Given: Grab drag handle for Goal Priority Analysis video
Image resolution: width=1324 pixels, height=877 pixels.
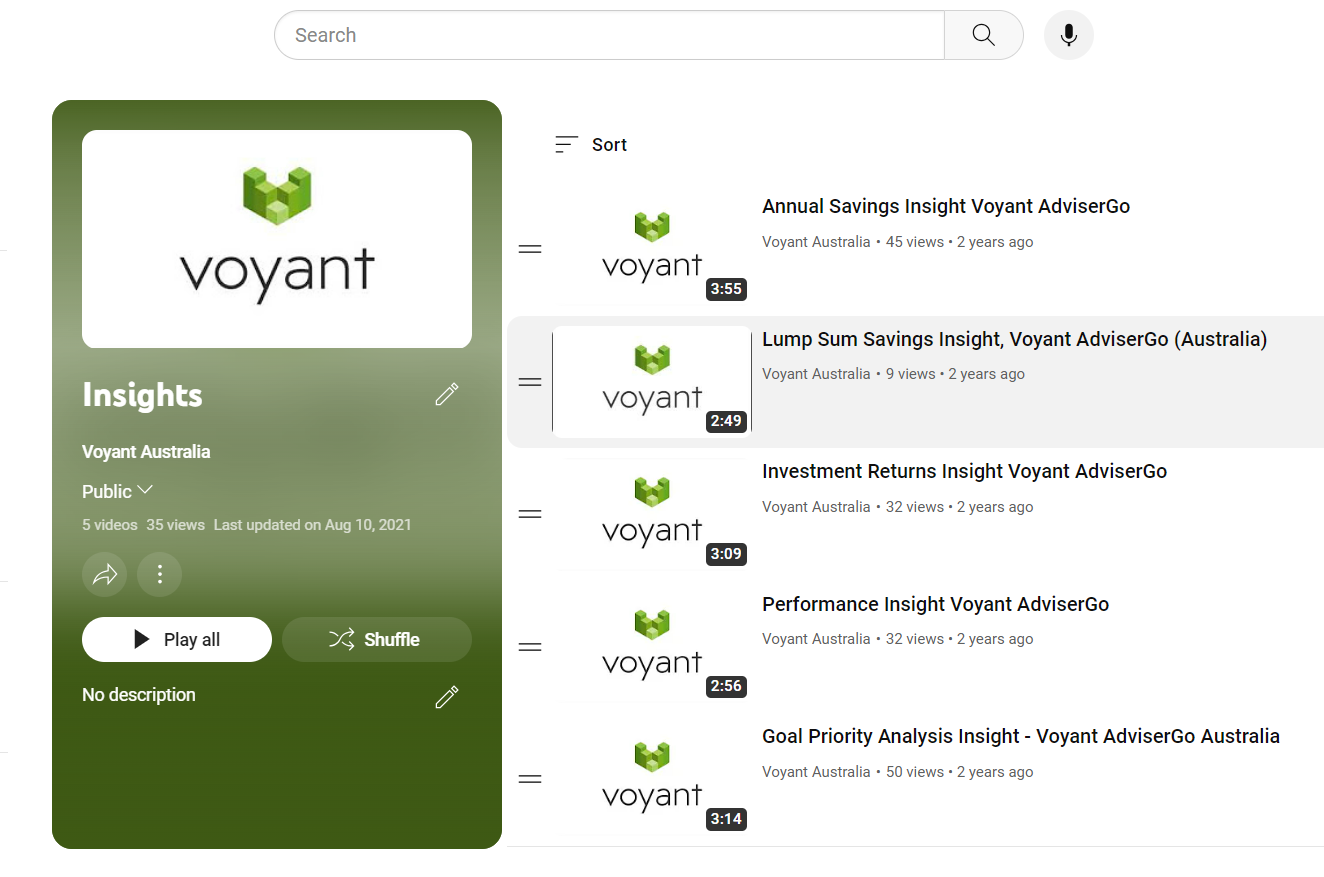Looking at the screenshot, I should coord(530,779).
